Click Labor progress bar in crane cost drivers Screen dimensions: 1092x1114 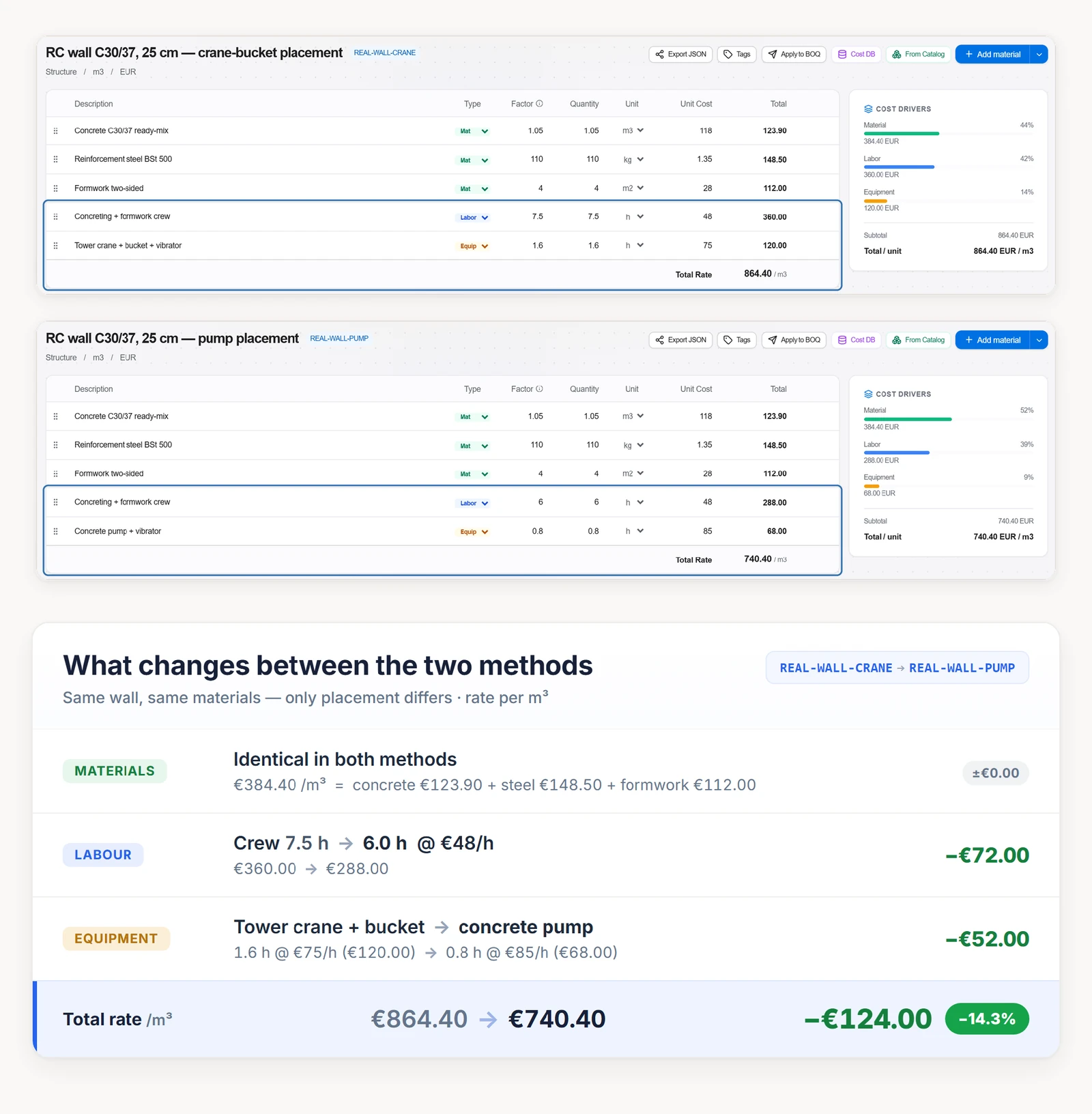(949, 167)
